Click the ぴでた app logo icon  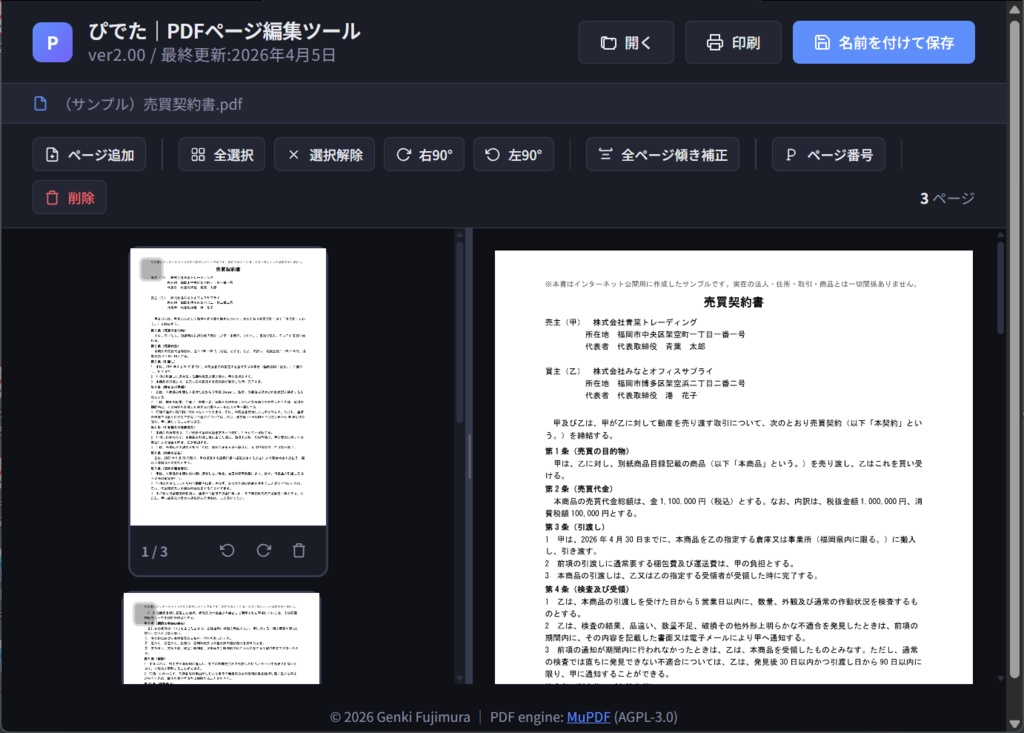(52, 42)
